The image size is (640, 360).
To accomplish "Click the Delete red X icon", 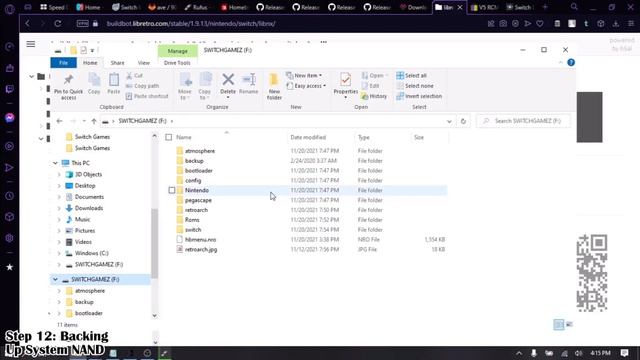I will tap(228, 79).
